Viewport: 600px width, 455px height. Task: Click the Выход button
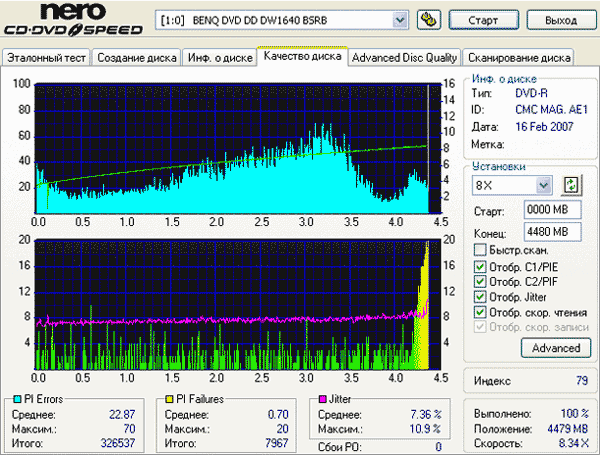pos(561,20)
